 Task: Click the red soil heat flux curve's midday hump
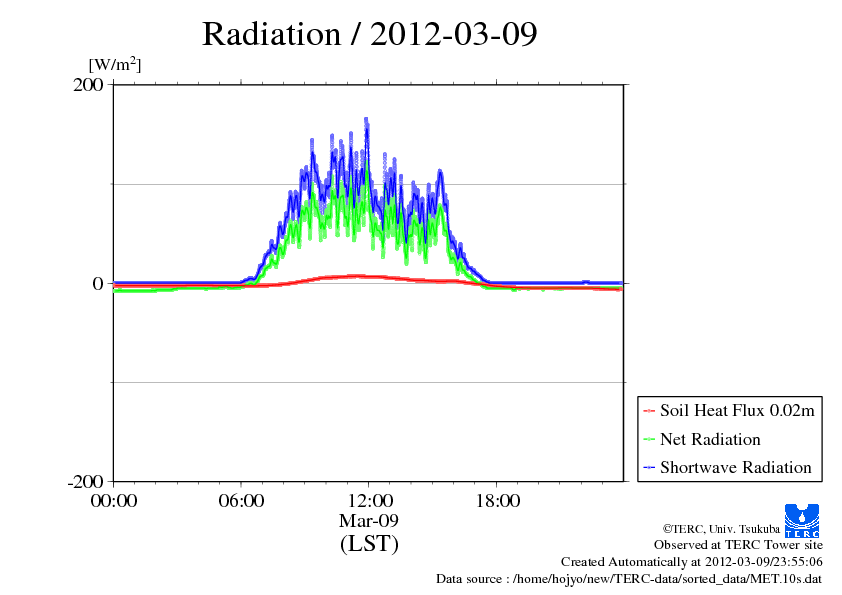[x=355, y=277]
